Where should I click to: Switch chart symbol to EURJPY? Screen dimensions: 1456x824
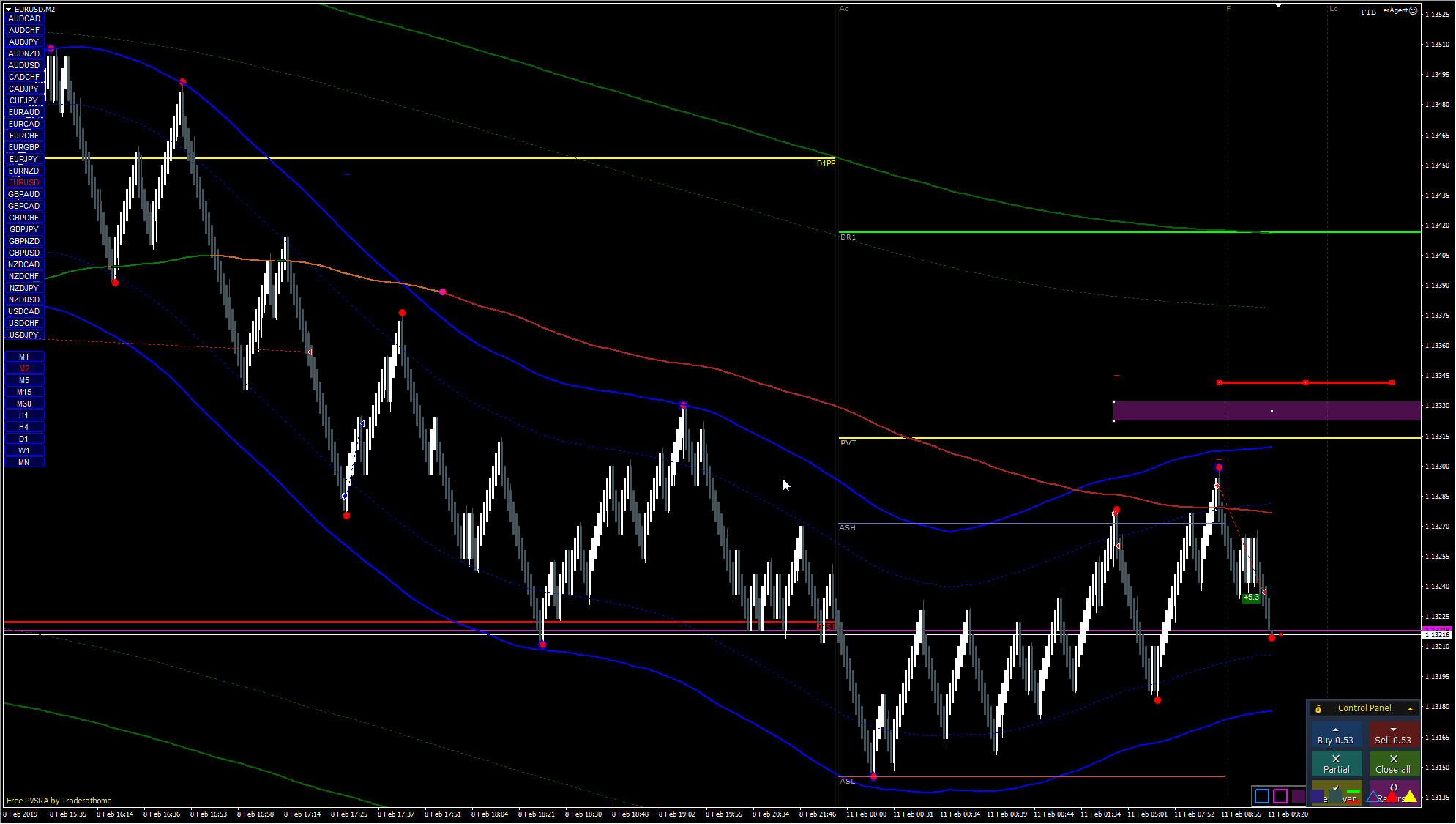pyautogui.click(x=24, y=159)
